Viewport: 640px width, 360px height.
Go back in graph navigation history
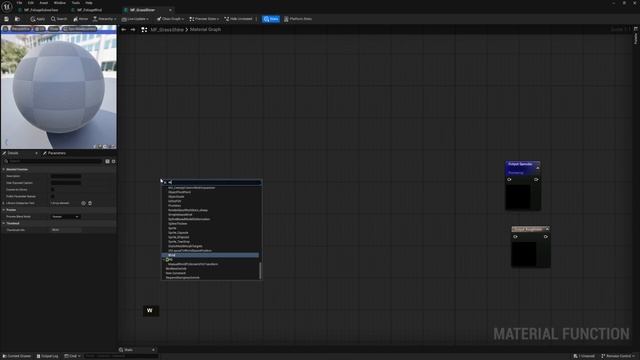click(x=124, y=29)
